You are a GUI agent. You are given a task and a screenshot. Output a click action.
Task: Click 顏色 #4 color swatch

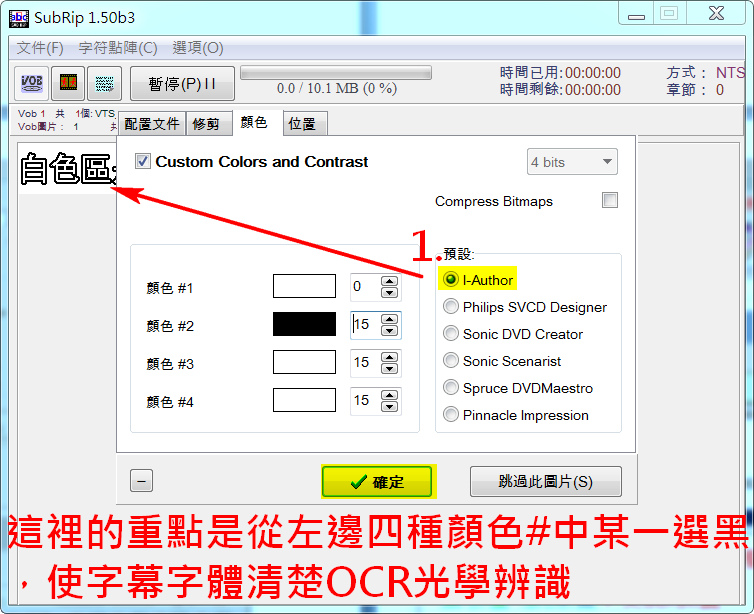304,400
